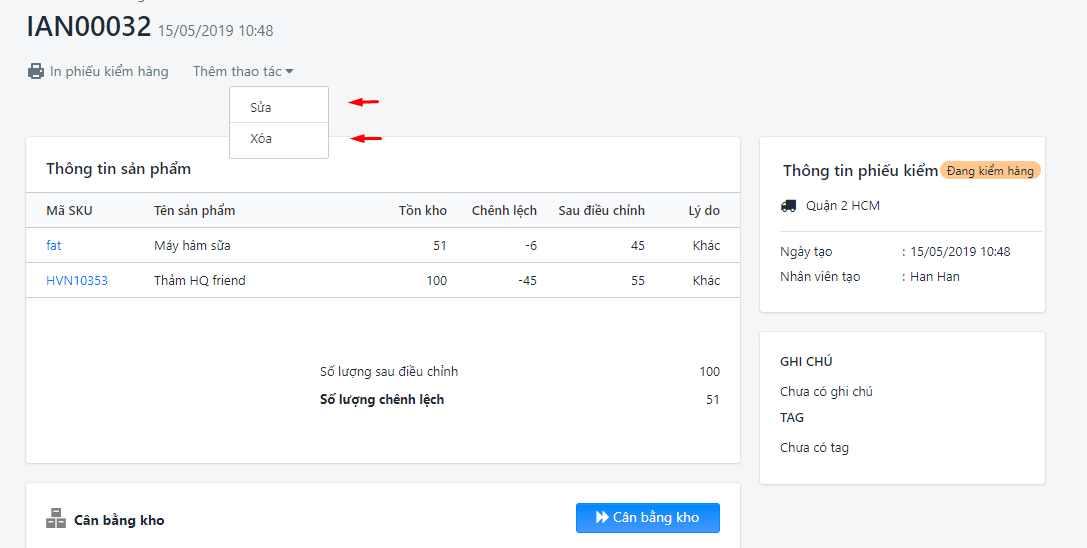The image size is (1087, 548).
Task: Click the Lý do column header
Action: tap(704, 211)
